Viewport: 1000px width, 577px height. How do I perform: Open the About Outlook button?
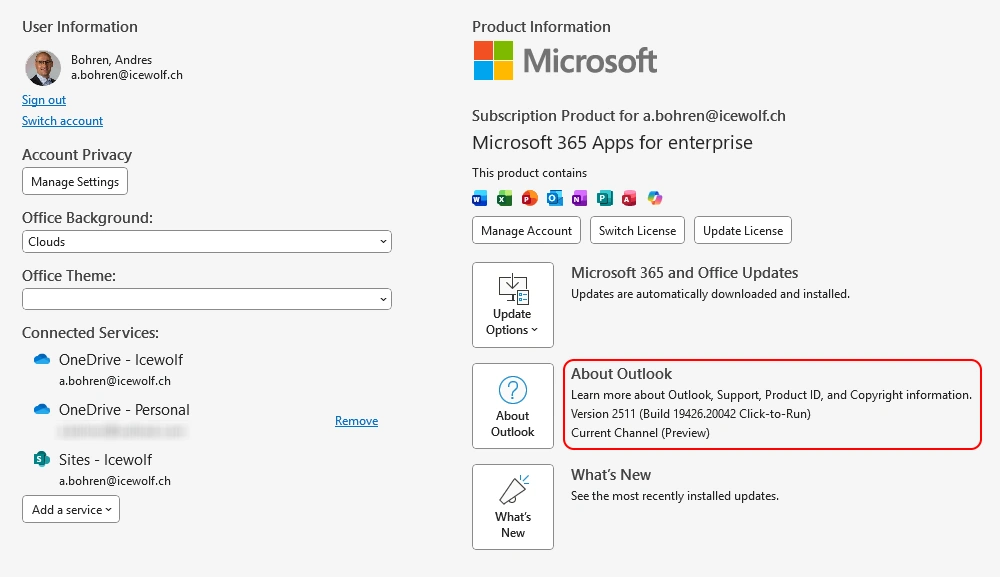[x=513, y=406]
